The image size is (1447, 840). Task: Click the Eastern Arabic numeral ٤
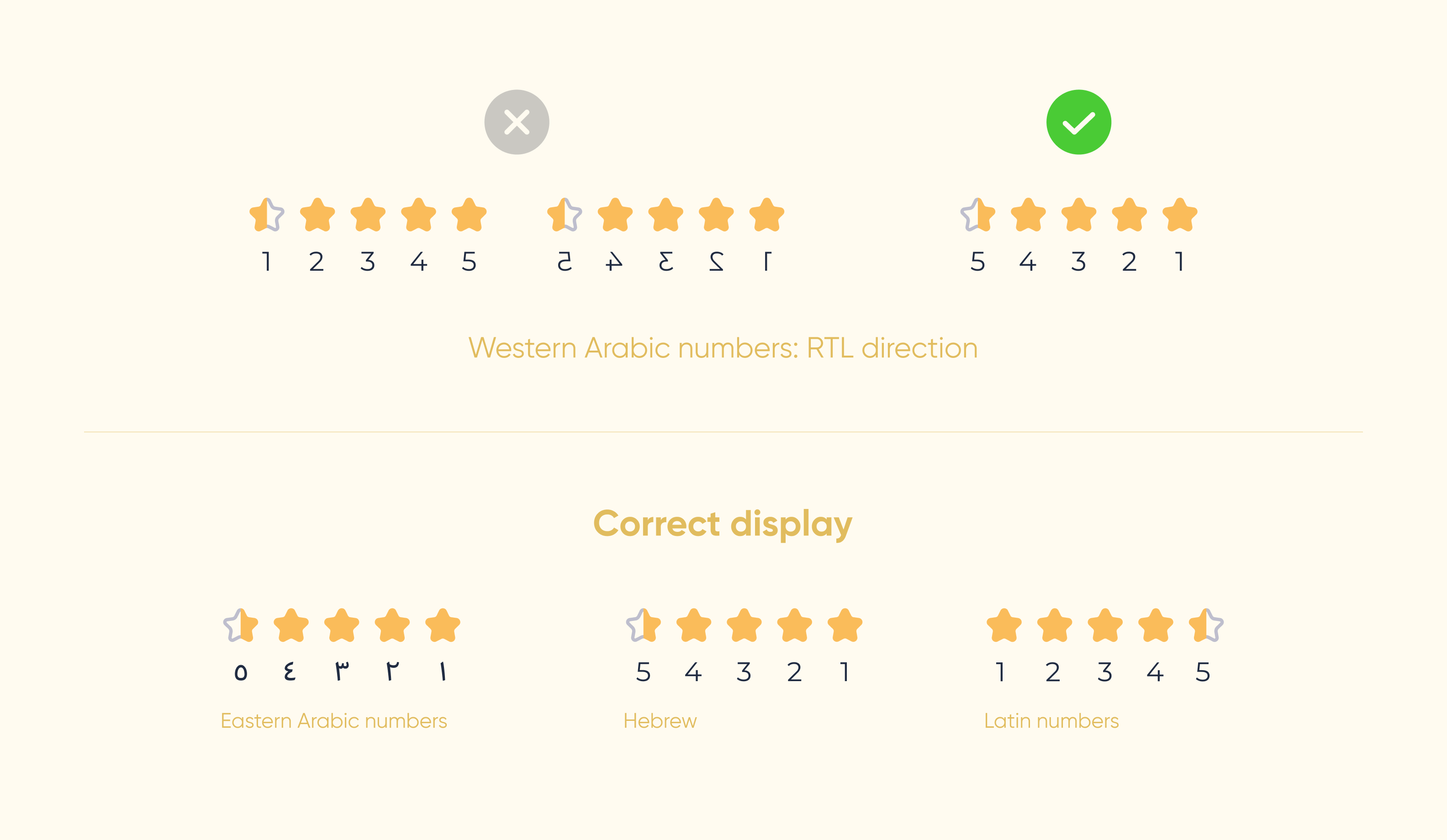pyautogui.click(x=290, y=671)
